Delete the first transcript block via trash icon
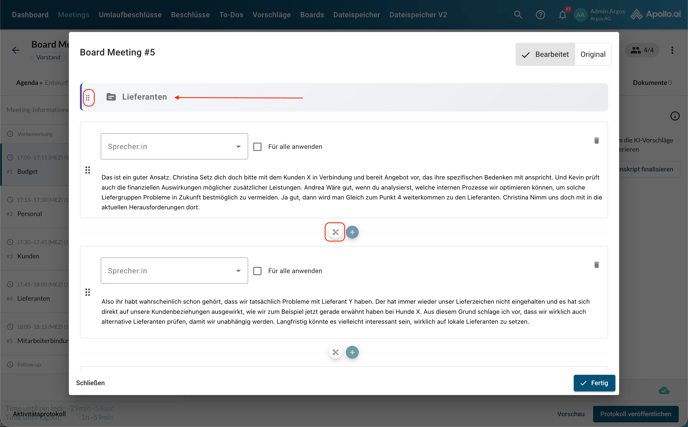Image resolution: width=688 pixels, height=427 pixels. tap(596, 141)
